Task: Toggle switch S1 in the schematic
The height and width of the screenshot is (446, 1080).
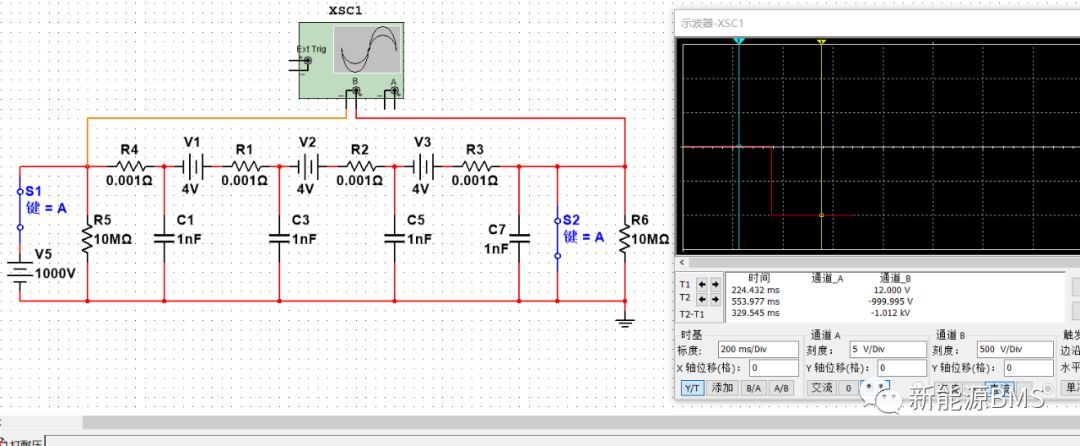Action: (20, 209)
